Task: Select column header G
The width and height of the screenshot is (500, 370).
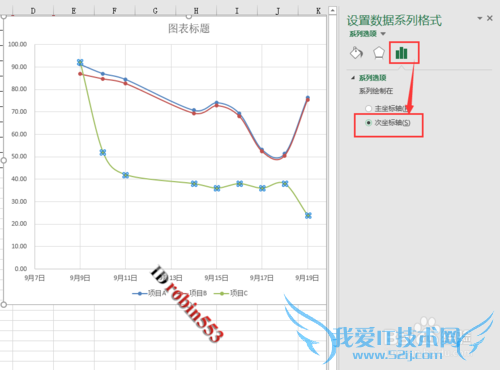Action: 155,11
